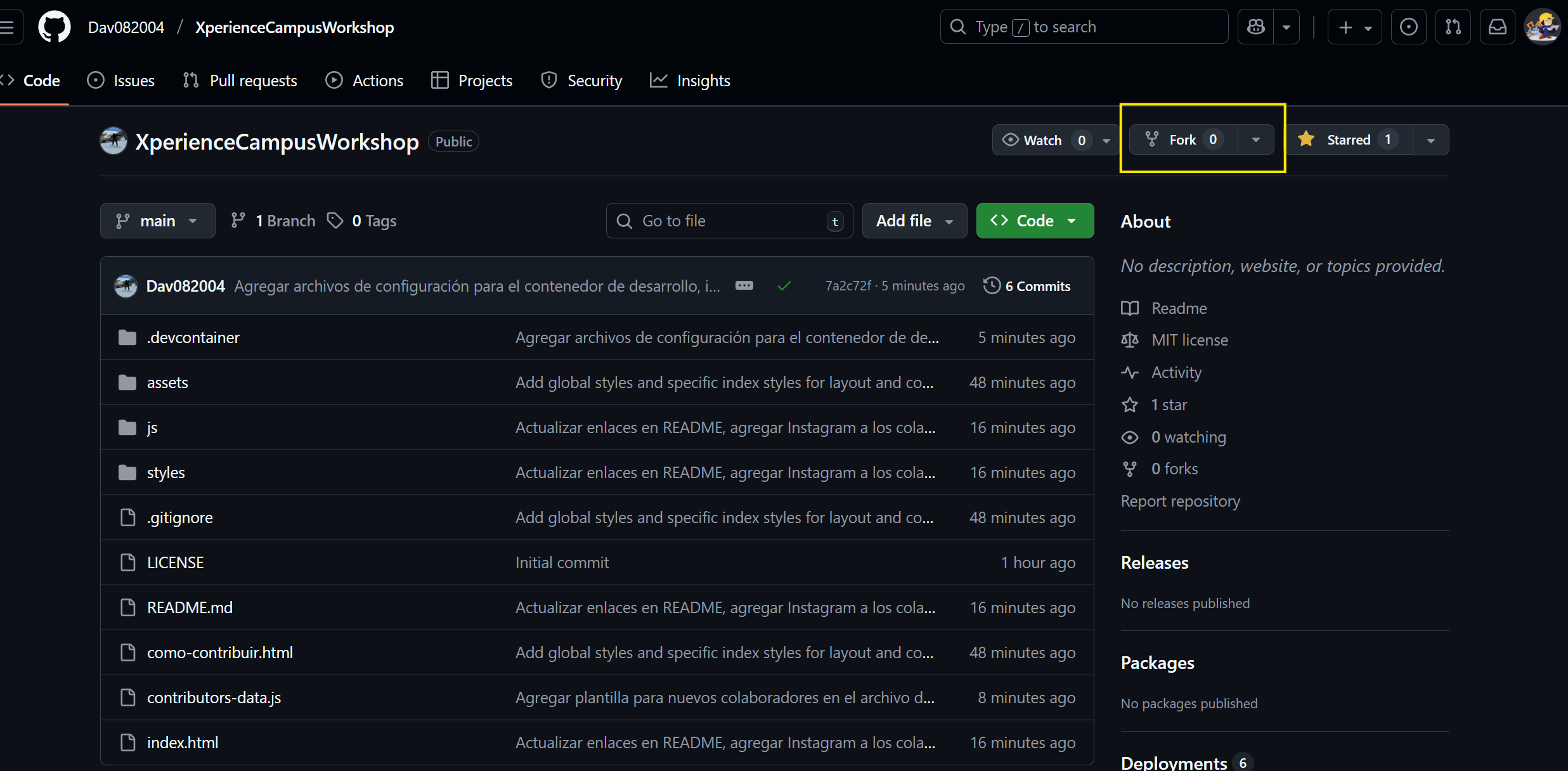This screenshot has height=771, width=1568.
Task: Open GitHub home via the logo icon
Action: (54, 26)
